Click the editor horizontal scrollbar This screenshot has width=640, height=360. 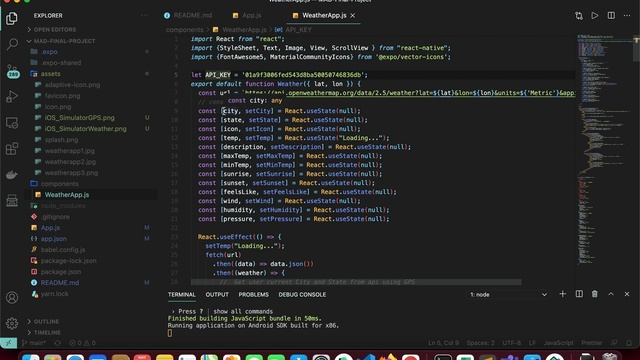[x=356, y=282]
